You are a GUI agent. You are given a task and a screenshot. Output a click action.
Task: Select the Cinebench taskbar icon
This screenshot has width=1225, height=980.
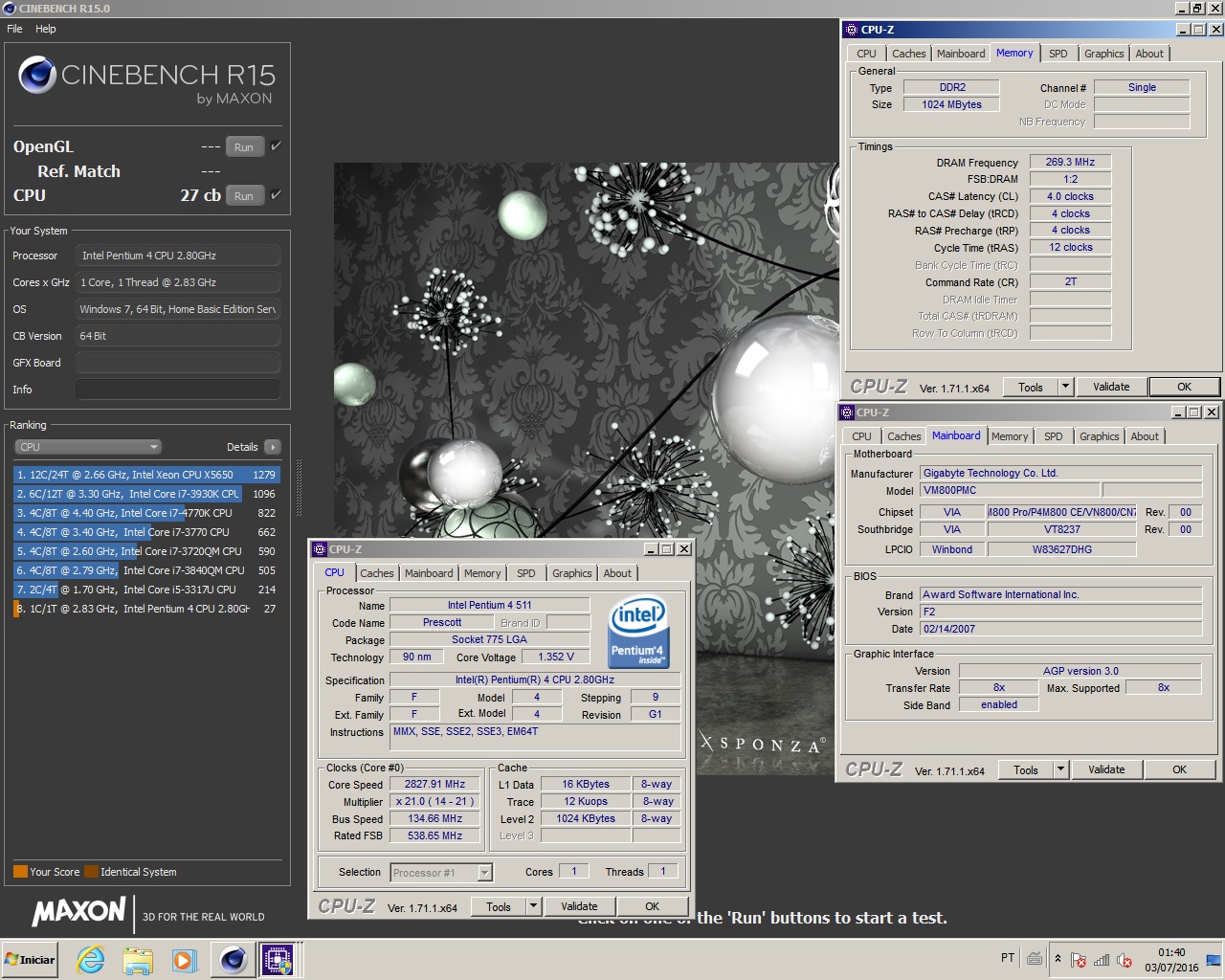[233, 959]
